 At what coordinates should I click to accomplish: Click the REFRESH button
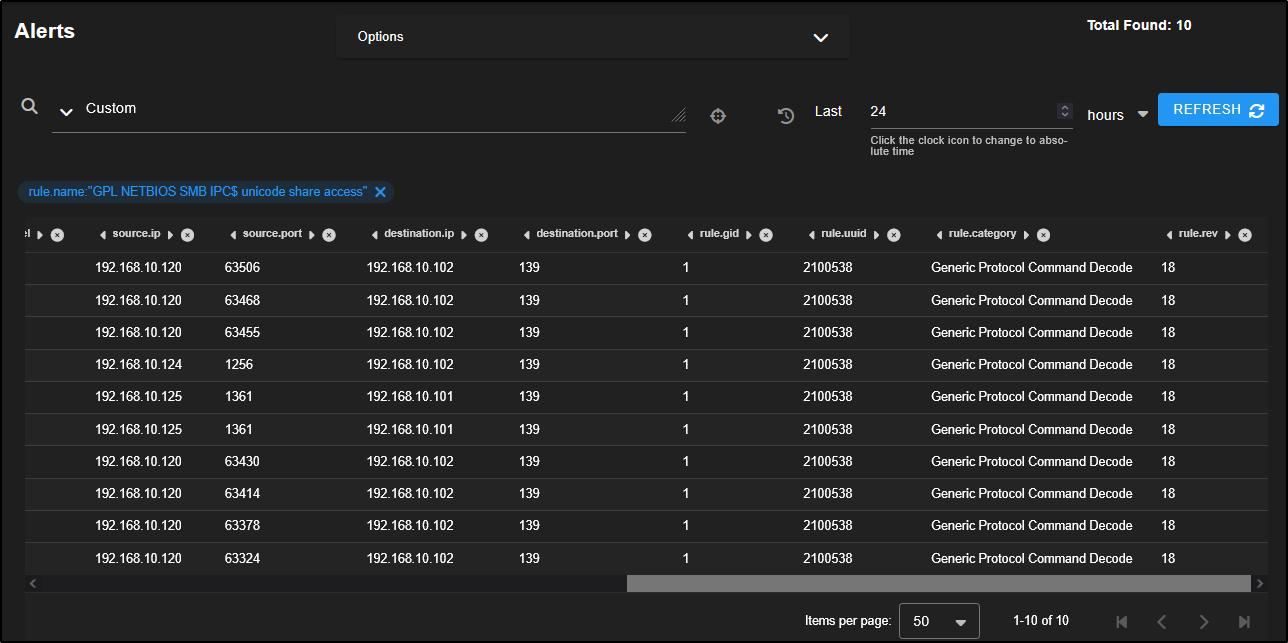1217,110
